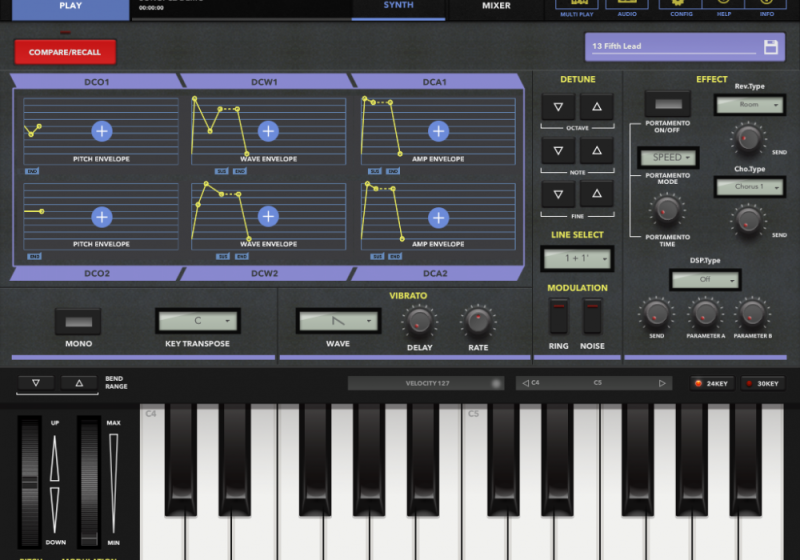
Task: Open DCW1 wave envelope editor plus icon
Action: tap(268, 131)
